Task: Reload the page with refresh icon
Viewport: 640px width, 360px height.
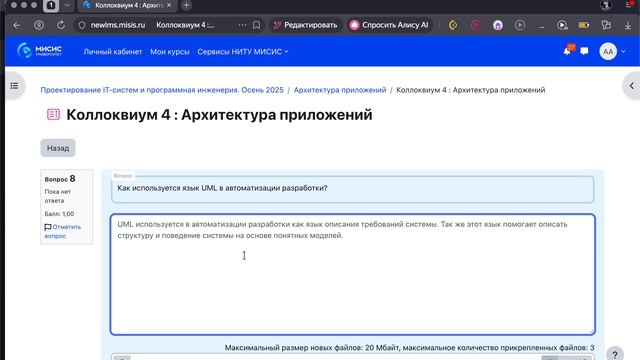Action: pyautogui.click(x=61, y=25)
